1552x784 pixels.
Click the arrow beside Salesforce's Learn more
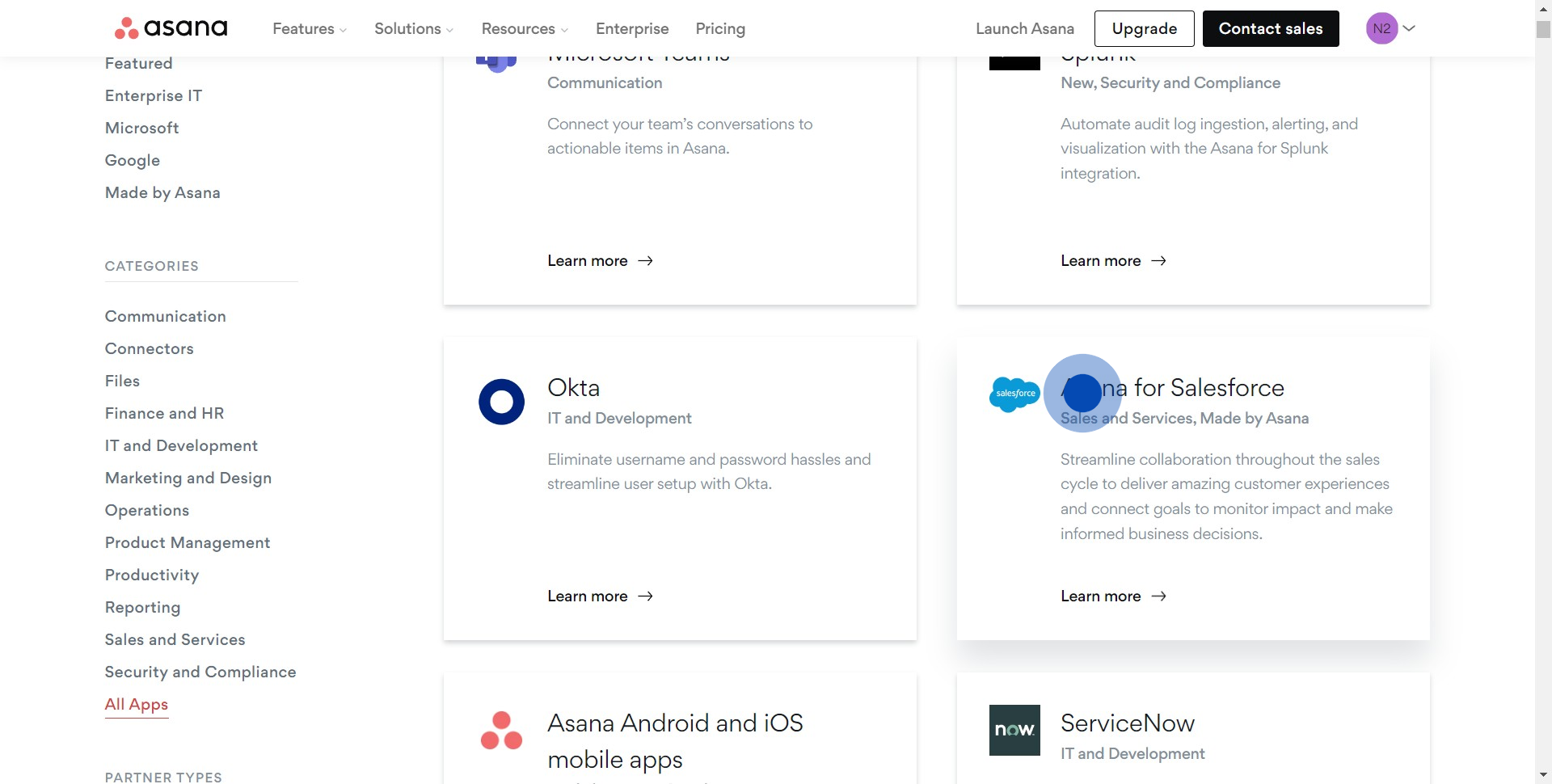[1158, 596]
